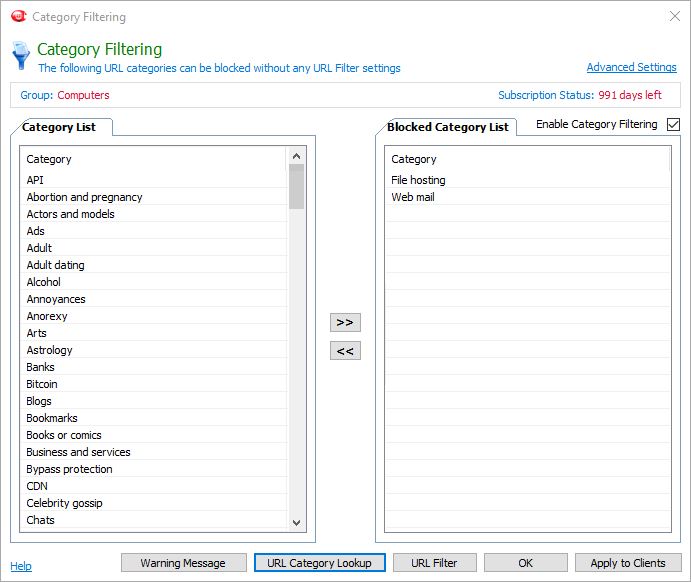Screen dimensions: 691x582
Task: Click the Category List scrollbar thumb
Action: click(296, 187)
